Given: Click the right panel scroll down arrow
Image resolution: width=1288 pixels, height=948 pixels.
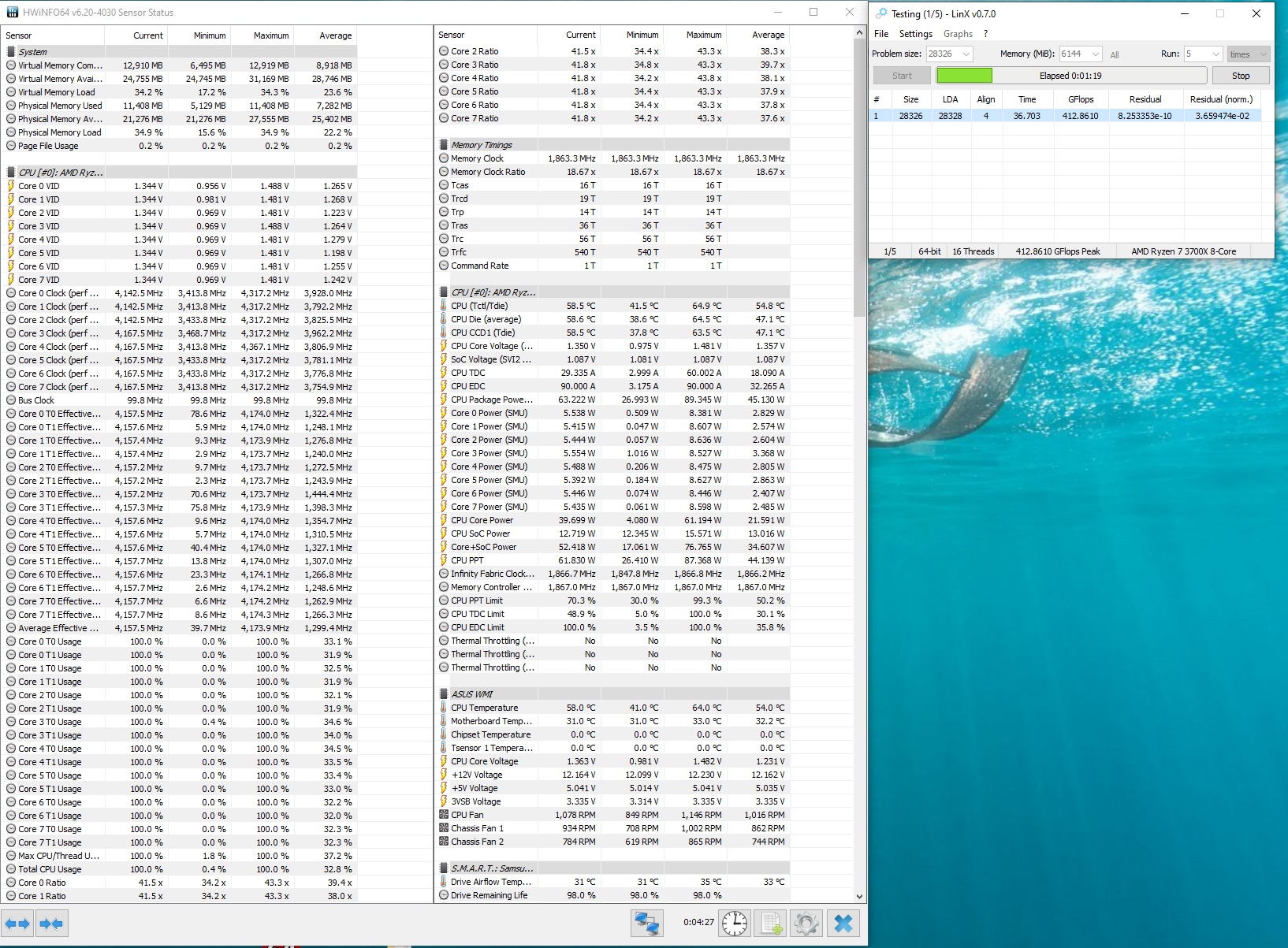Looking at the screenshot, I should [x=859, y=897].
